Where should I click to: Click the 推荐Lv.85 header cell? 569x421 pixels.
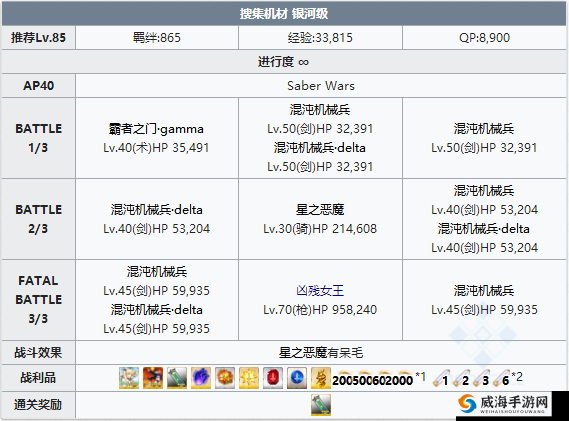pyautogui.click(x=38, y=37)
